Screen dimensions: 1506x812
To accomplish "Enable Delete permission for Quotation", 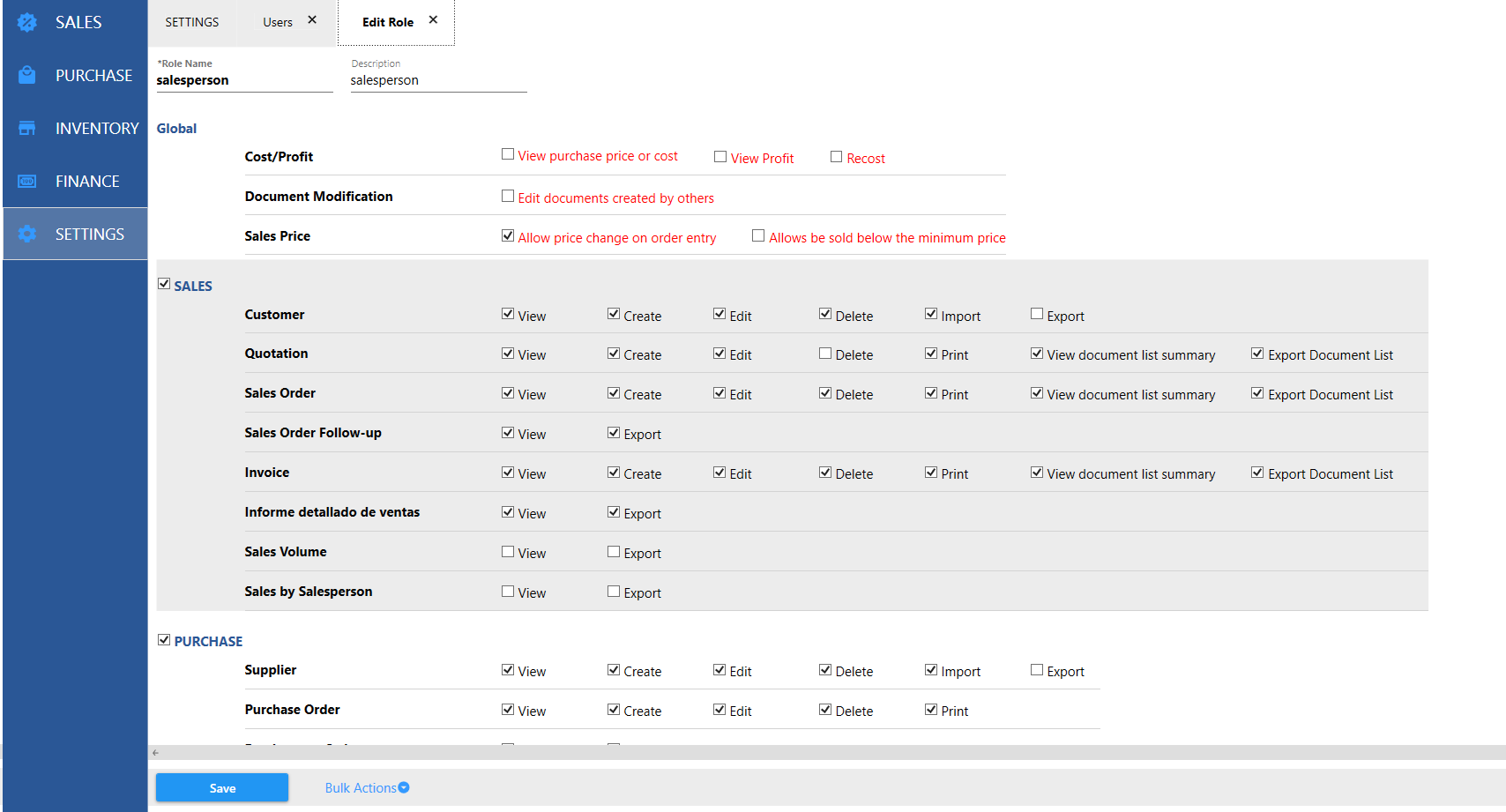I will 825,354.
